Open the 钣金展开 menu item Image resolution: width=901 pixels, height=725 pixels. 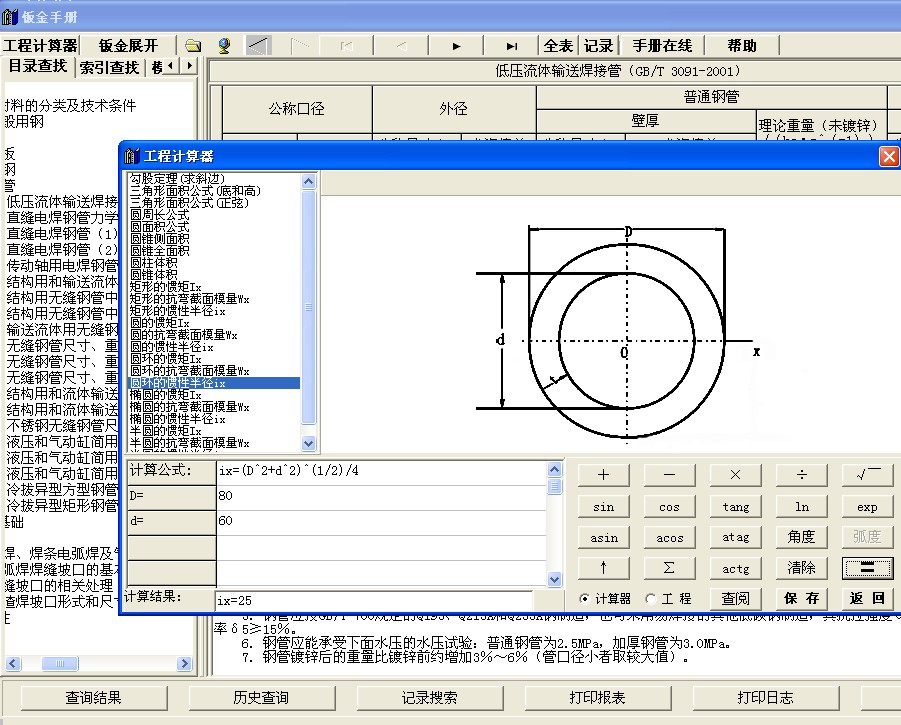(128, 46)
